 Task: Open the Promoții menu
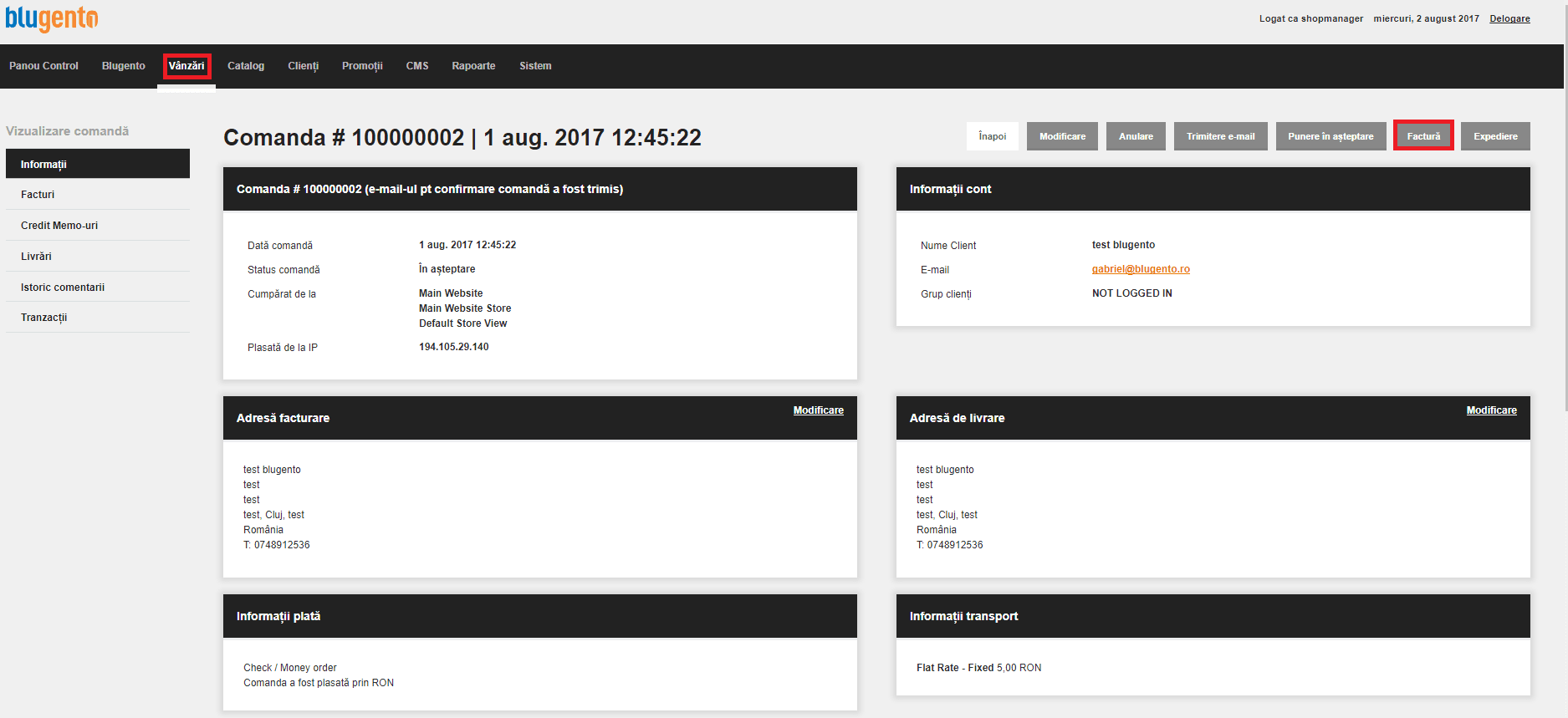[x=362, y=66]
